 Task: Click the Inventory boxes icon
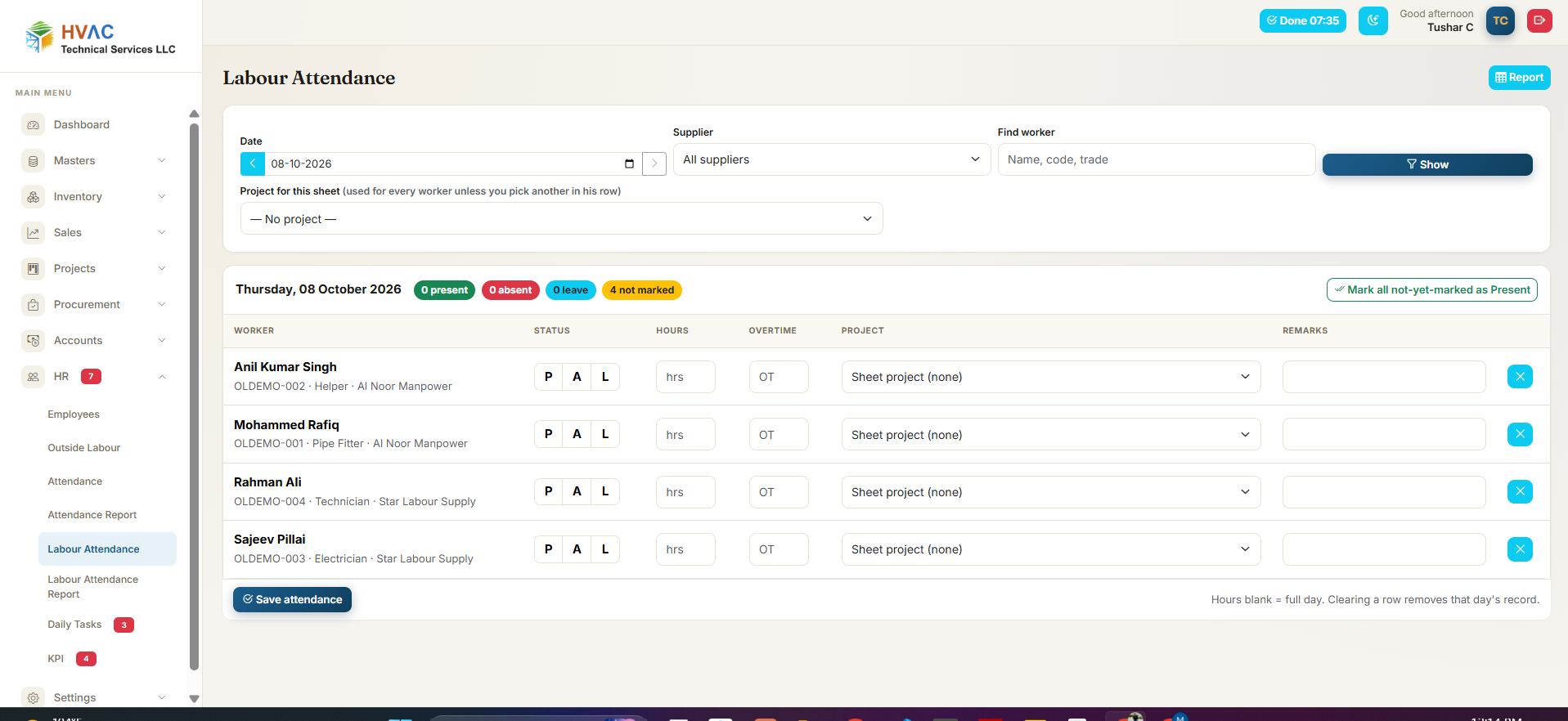(34, 197)
